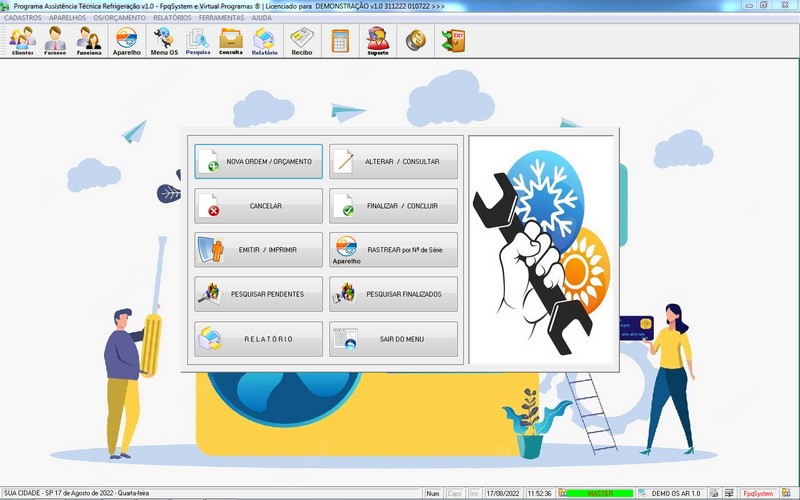Open the calculator toolbar icon

pos(340,41)
